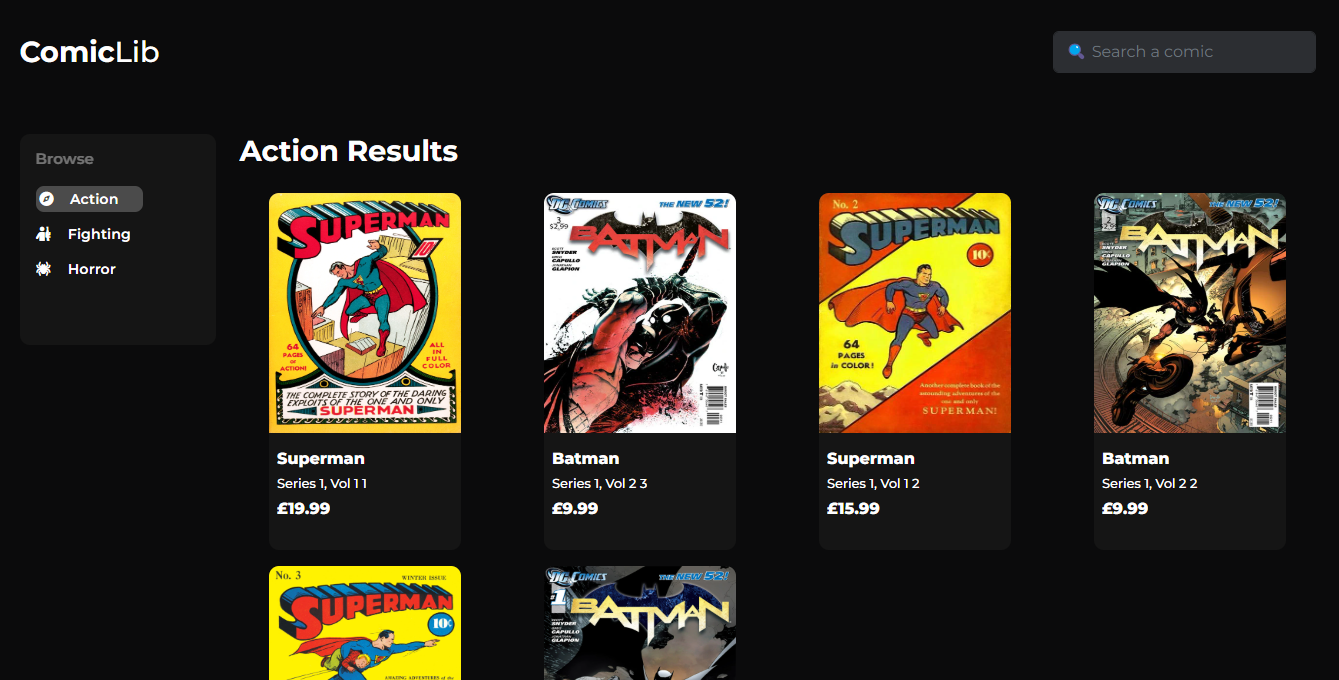Open Superman Series 1, Vol 1 1 cover
1339x680 pixels.
365,313
